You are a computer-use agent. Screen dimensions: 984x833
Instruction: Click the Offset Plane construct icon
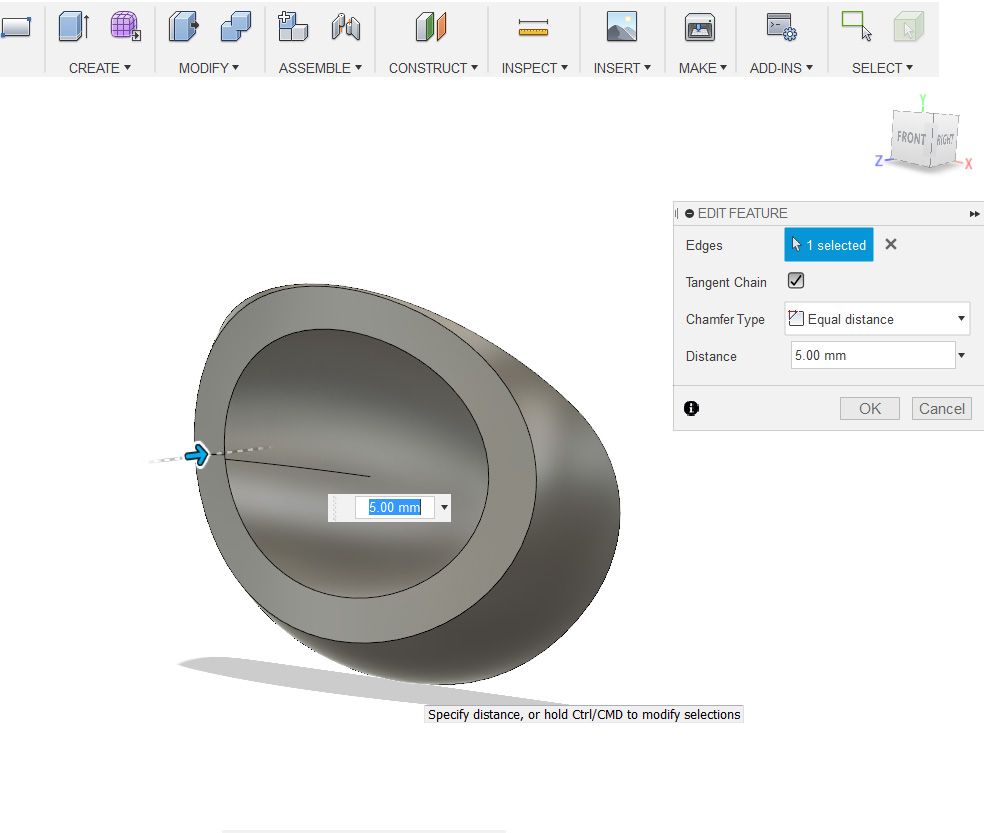click(431, 27)
